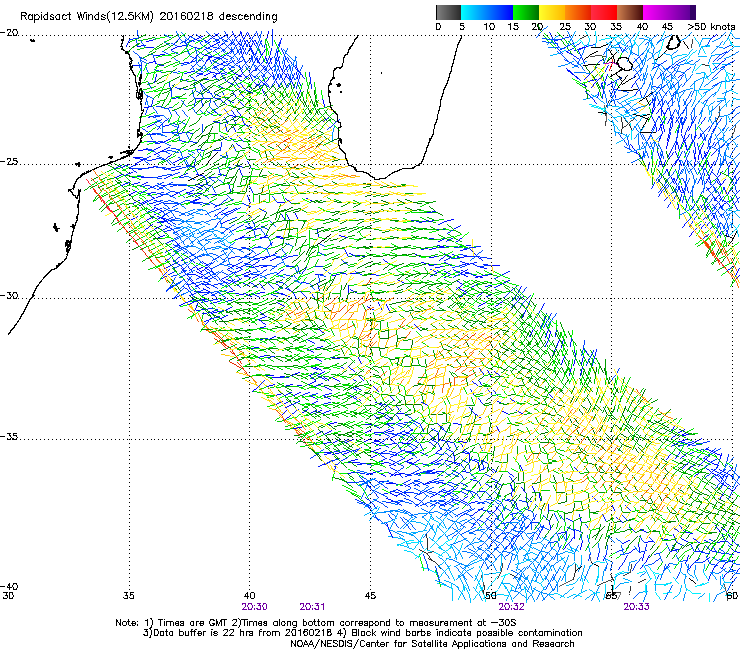Click the '25' label under the color bar

pyautogui.click(x=565, y=27)
